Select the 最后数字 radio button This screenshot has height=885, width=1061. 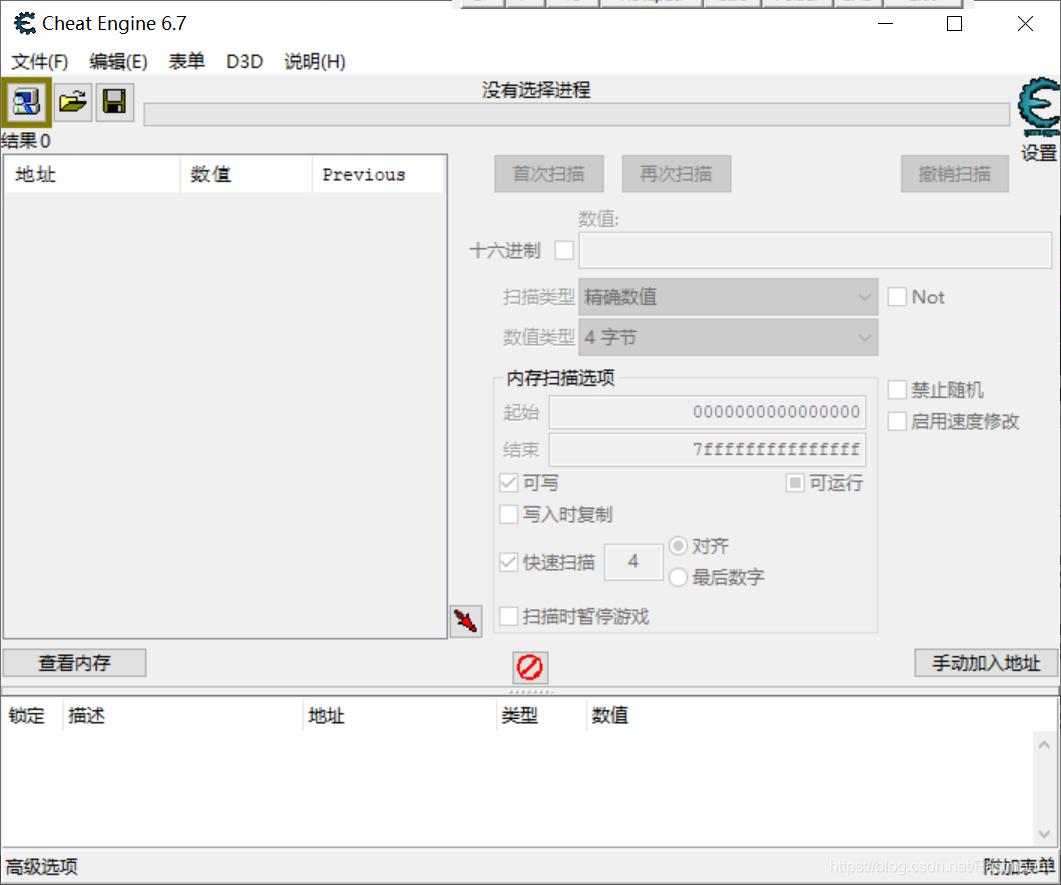(x=678, y=577)
